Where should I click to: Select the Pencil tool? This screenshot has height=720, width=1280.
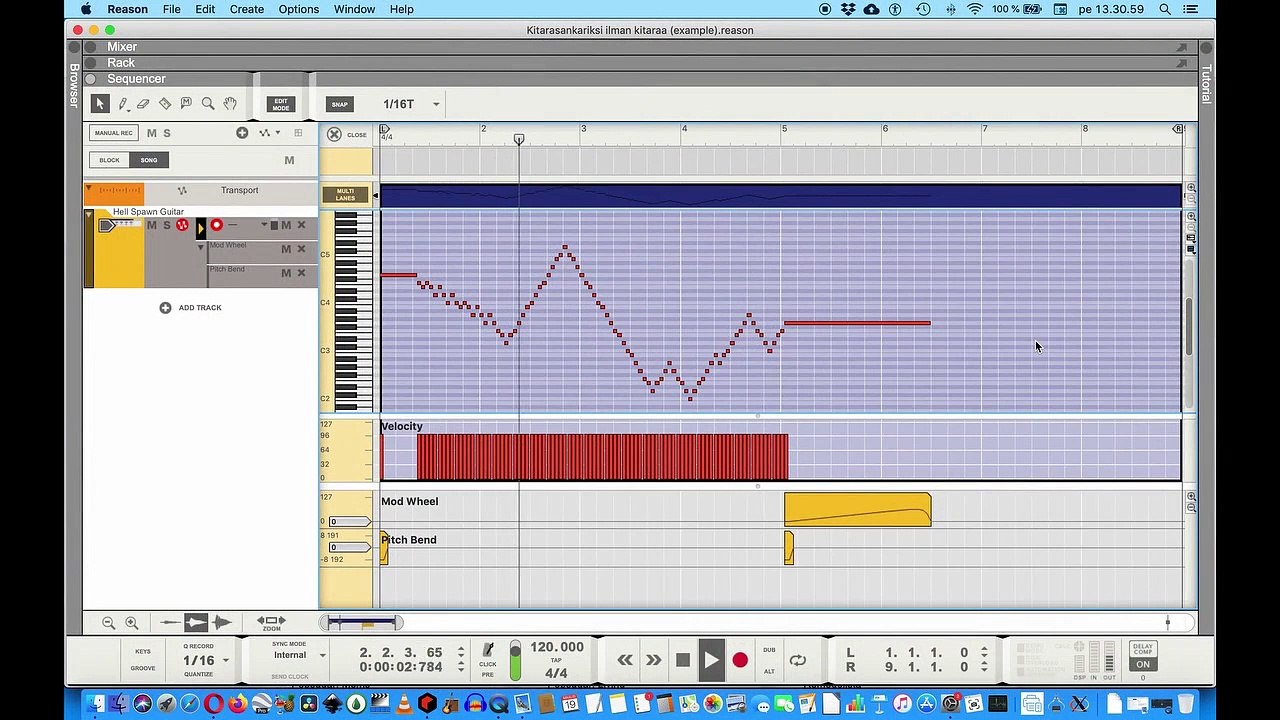pyautogui.click(x=123, y=104)
